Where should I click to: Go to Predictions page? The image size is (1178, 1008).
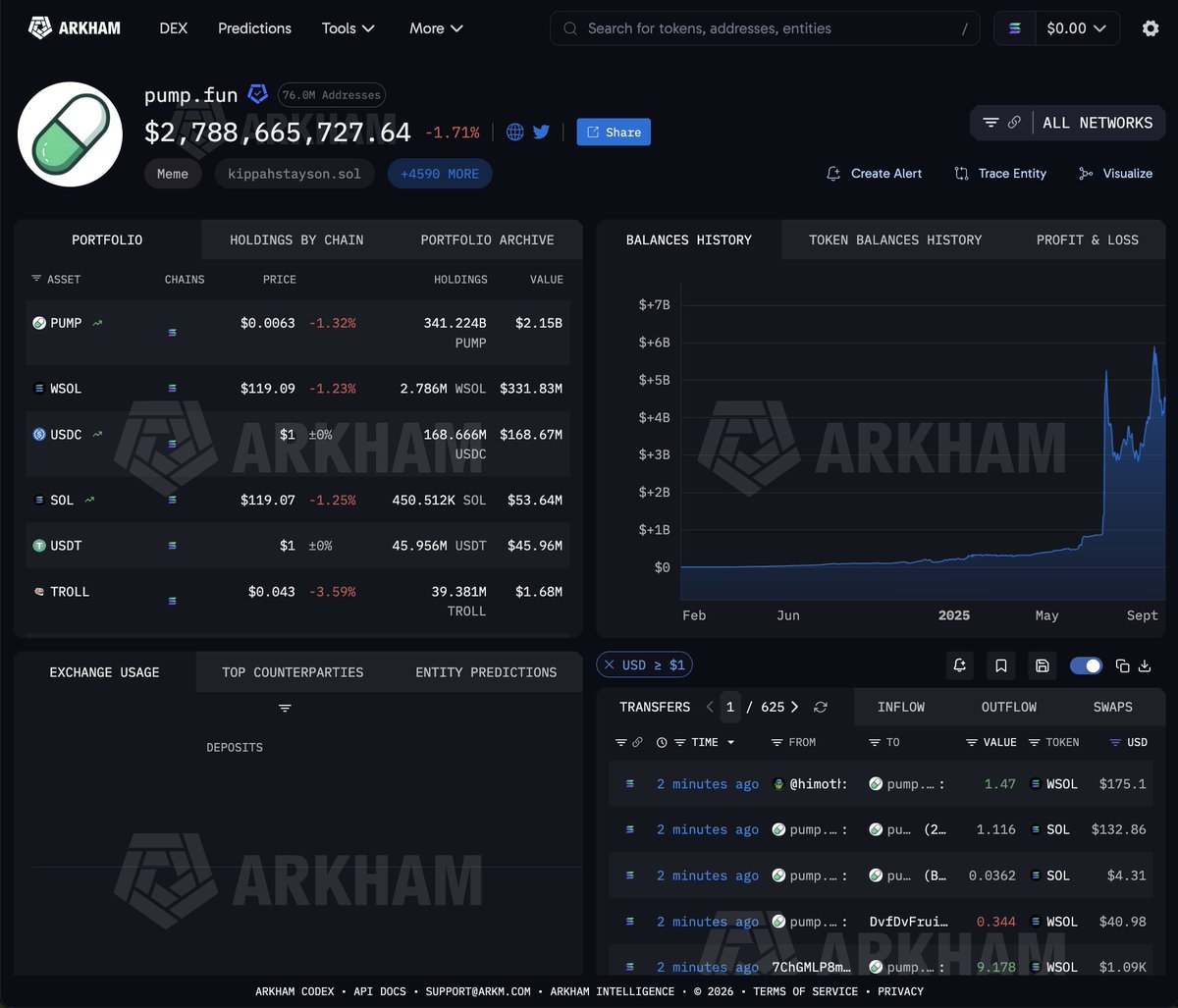pos(254,28)
